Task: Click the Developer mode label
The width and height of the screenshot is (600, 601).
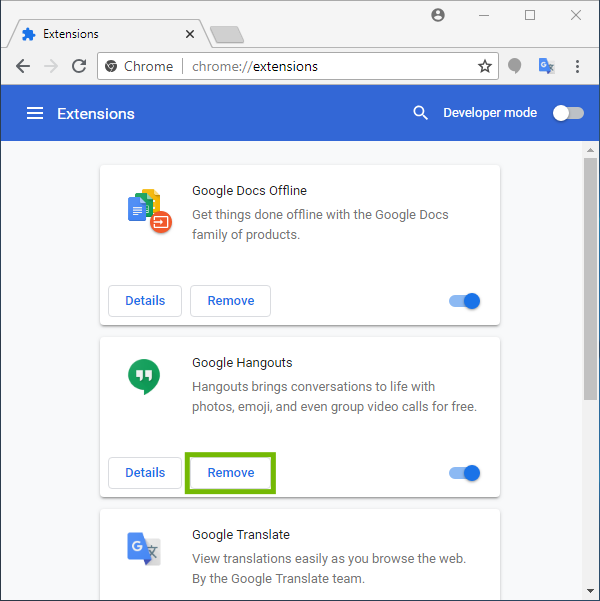Action: click(490, 113)
